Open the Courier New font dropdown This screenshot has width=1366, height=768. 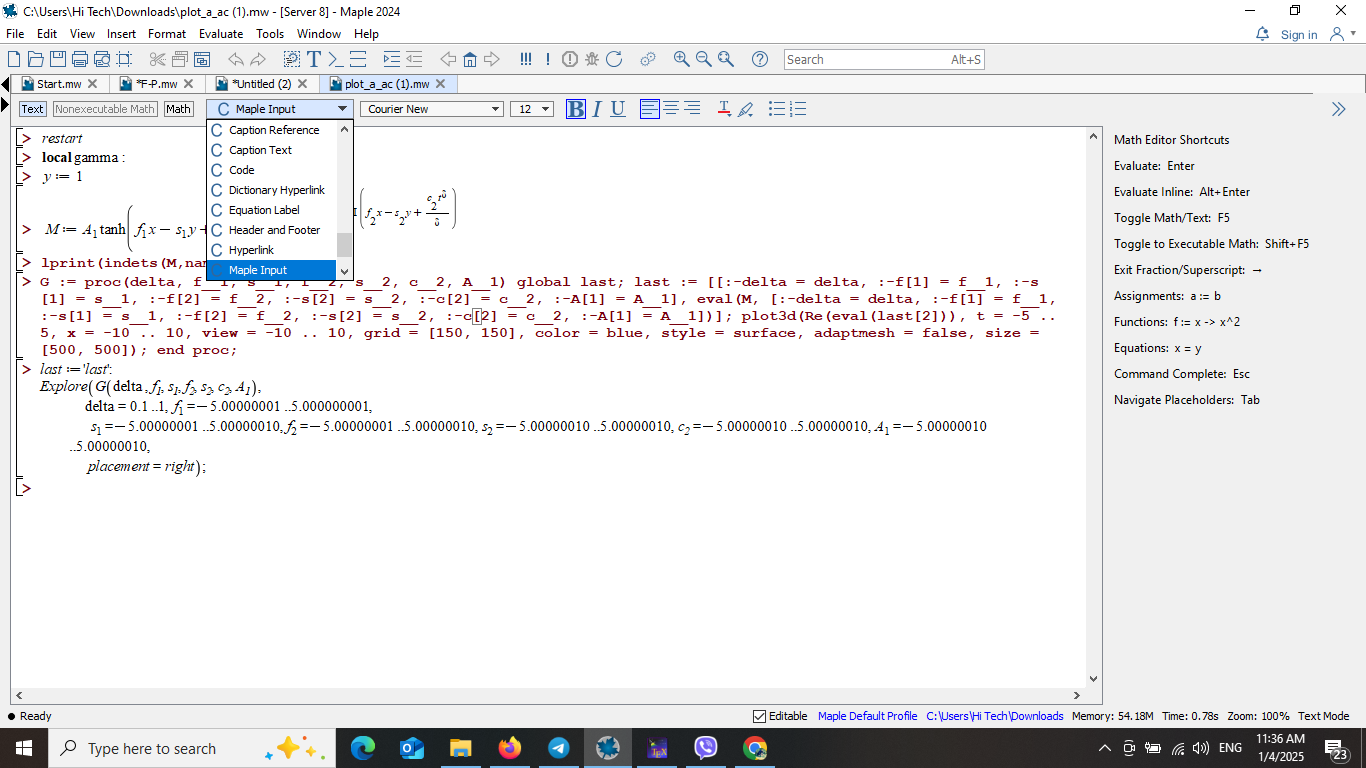point(432,109)
